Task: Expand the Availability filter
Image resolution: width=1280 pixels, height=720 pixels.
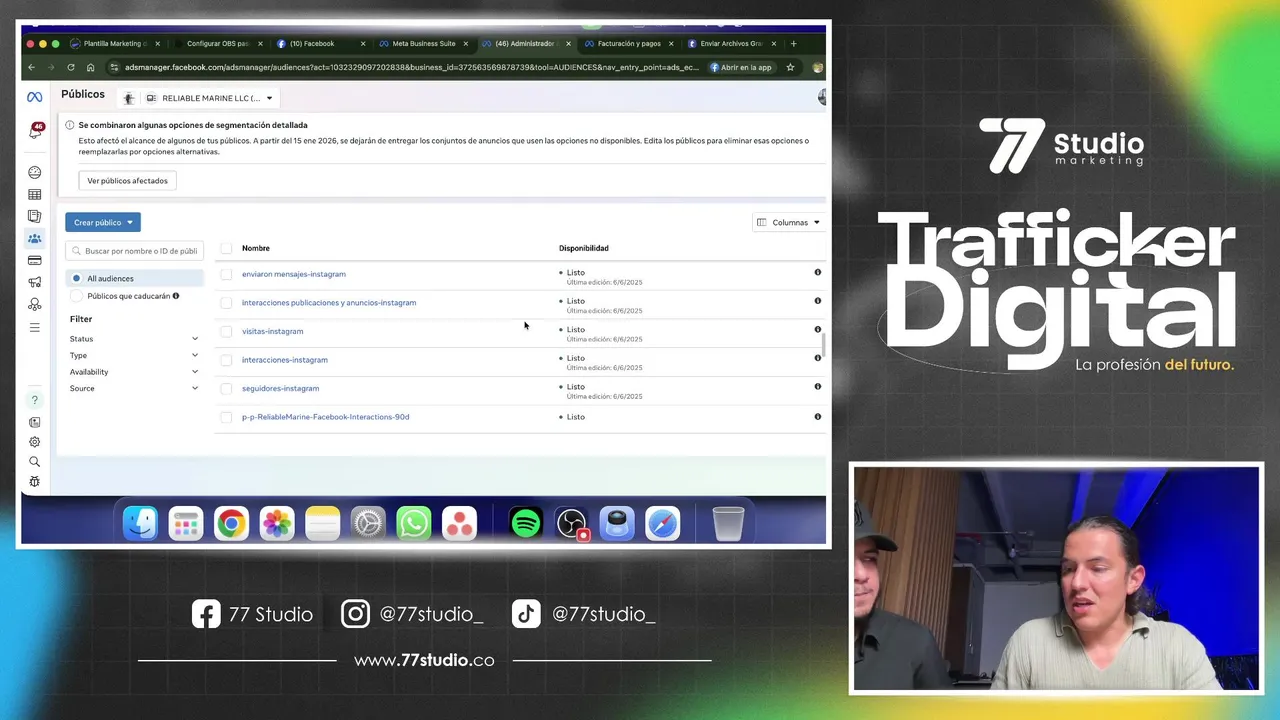Action: point(134,372)
